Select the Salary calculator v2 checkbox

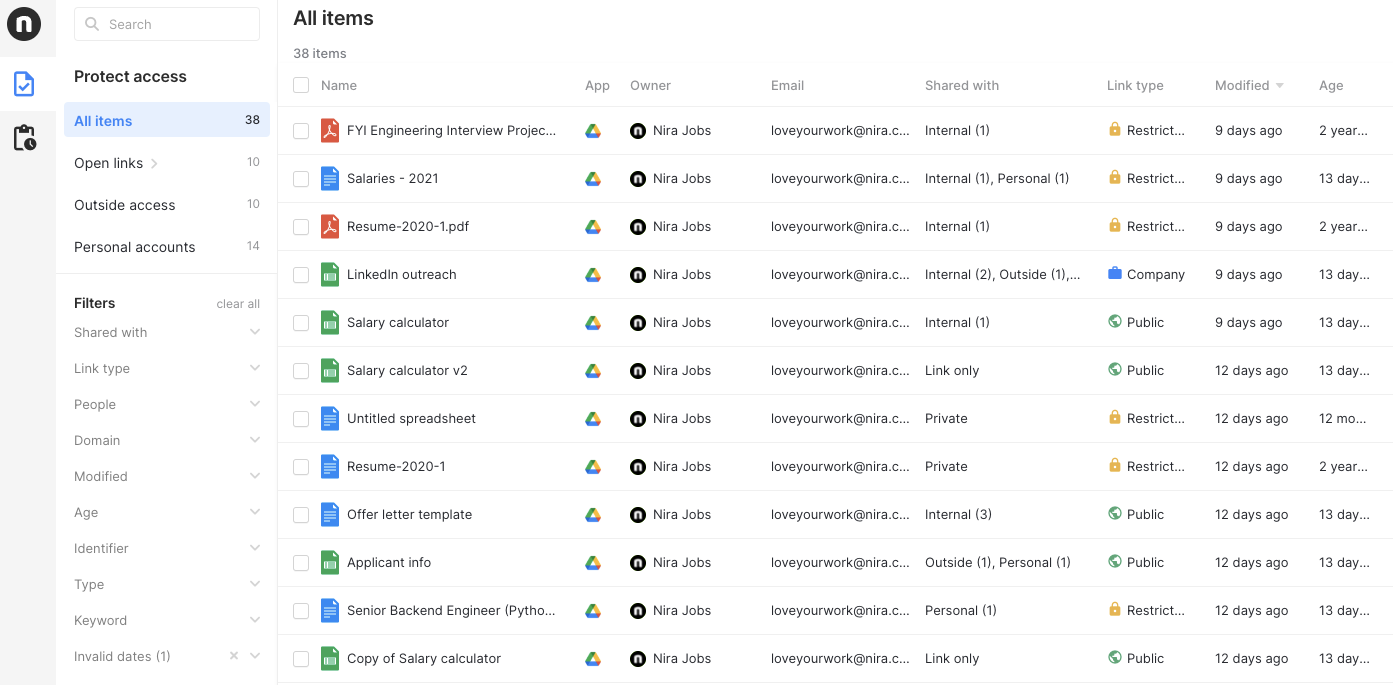pos(301,371)
